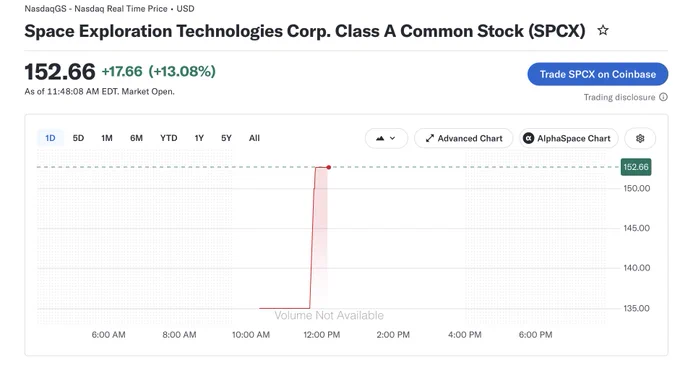Click the mountain chart type icon
This screenshot has width=680, height=368.
[380, 138]
